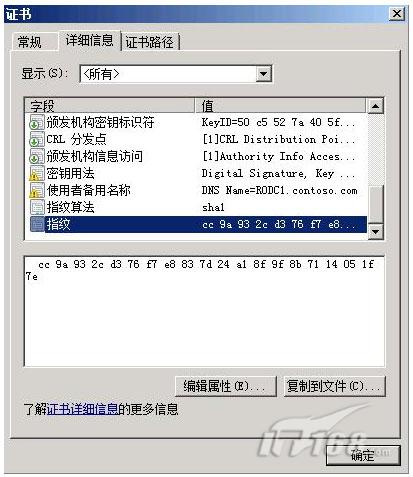Click the field list scroll up arrow
The height and width of the screenshot is (477, 413).
376,106
